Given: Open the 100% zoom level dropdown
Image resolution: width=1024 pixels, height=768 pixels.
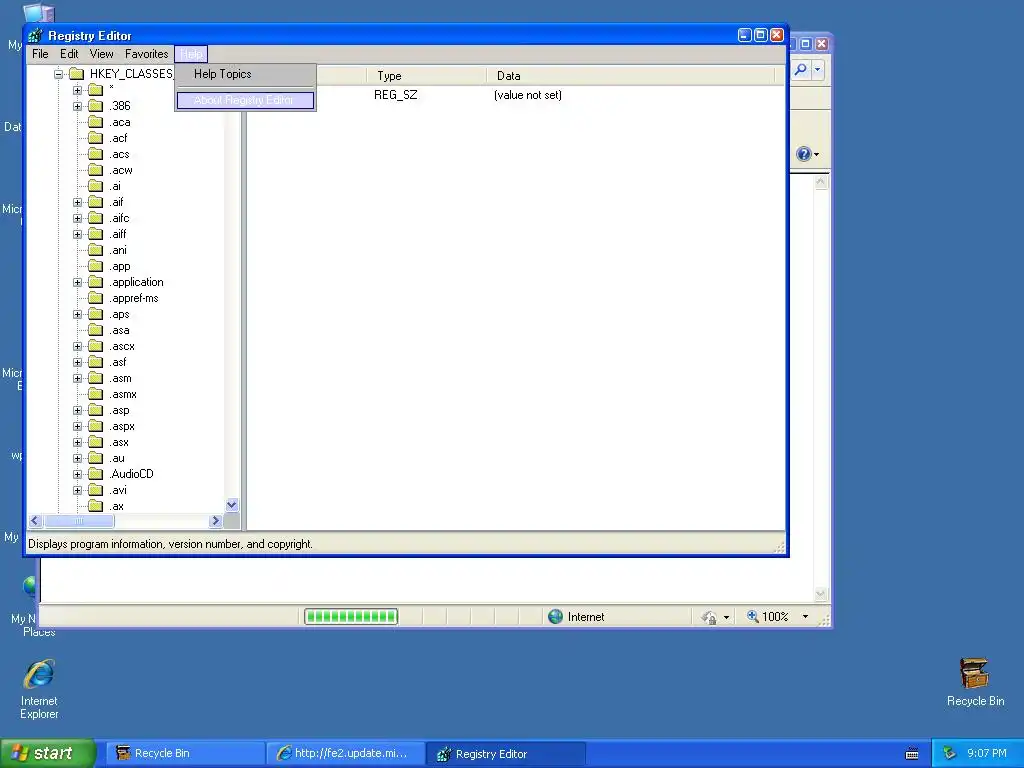Looking at the screenshot, I should point(805,616).
